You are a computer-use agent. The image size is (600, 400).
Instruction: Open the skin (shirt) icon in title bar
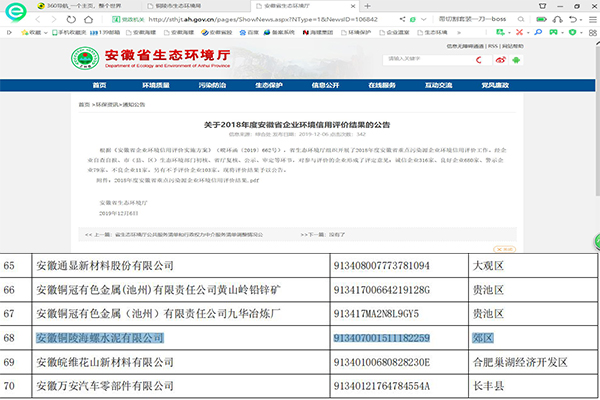point(543,6)
